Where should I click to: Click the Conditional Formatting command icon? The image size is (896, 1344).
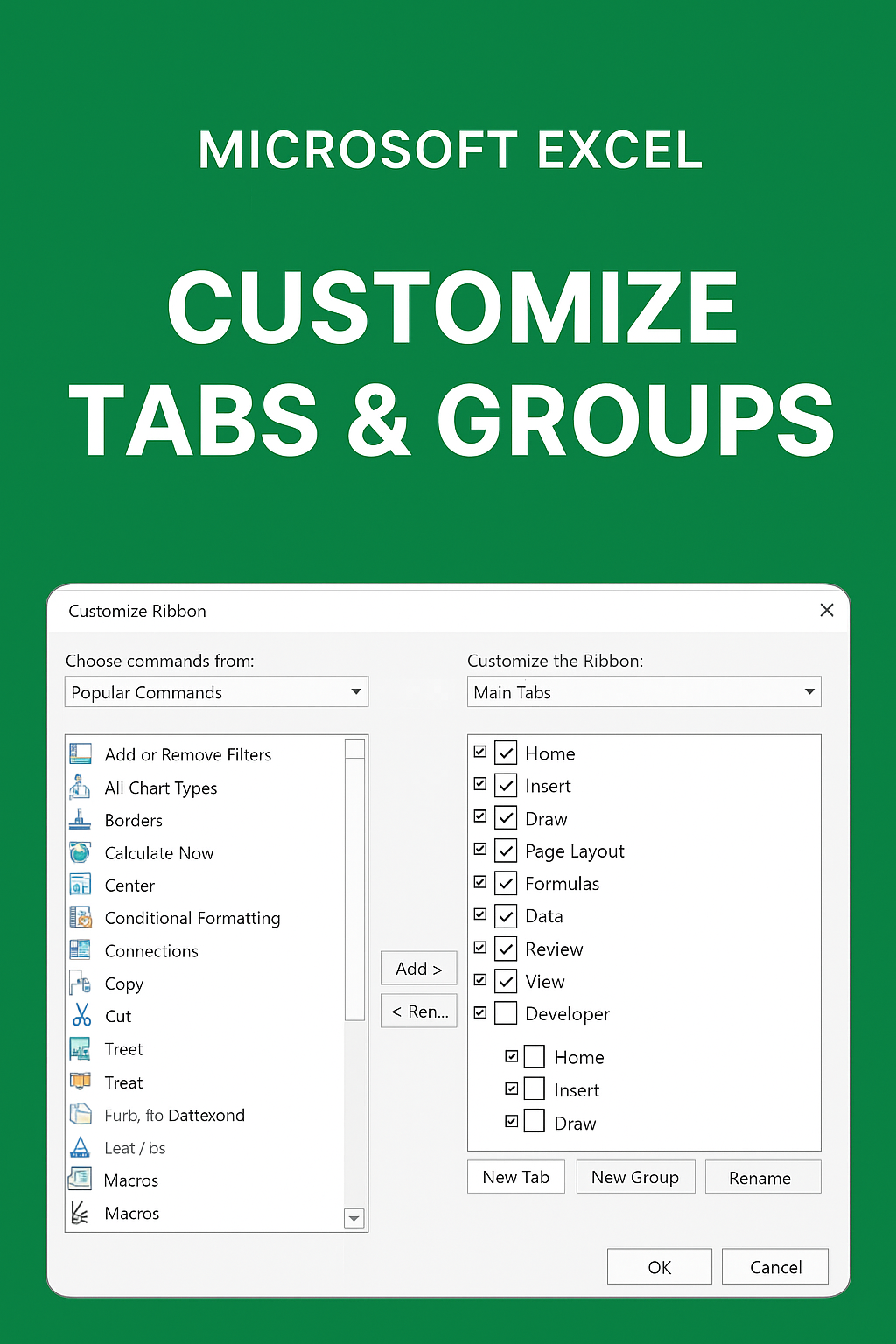[80, 918]
